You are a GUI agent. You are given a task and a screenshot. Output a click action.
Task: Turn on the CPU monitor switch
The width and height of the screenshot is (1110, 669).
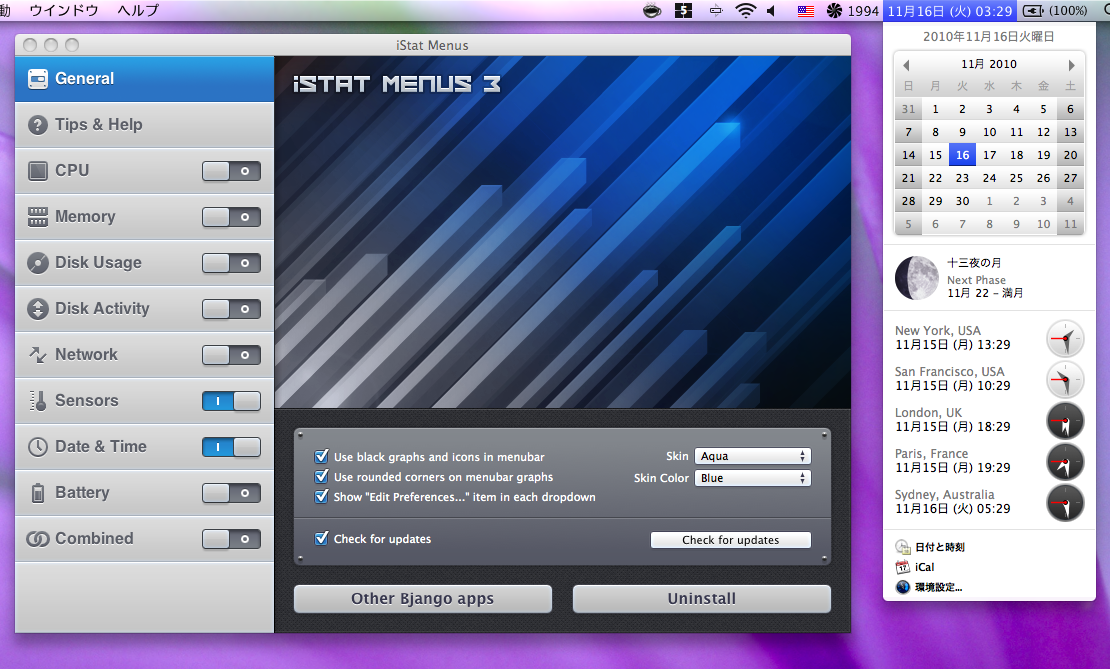tap(231, 171)
